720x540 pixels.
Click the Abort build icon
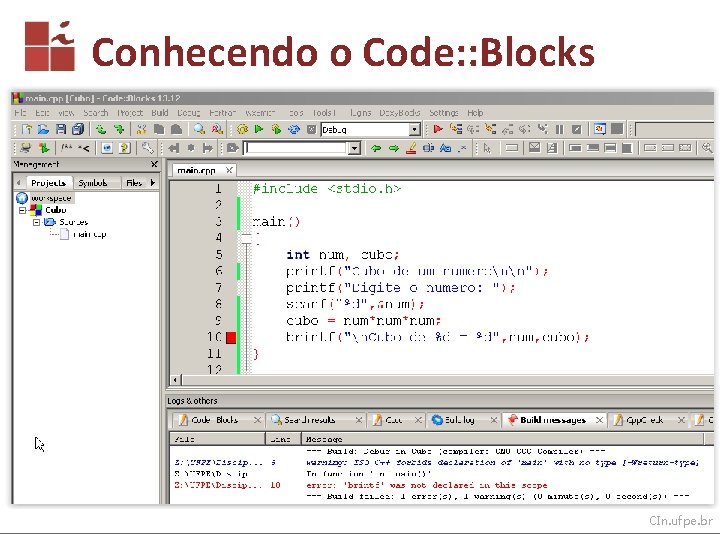pos(311,129)
